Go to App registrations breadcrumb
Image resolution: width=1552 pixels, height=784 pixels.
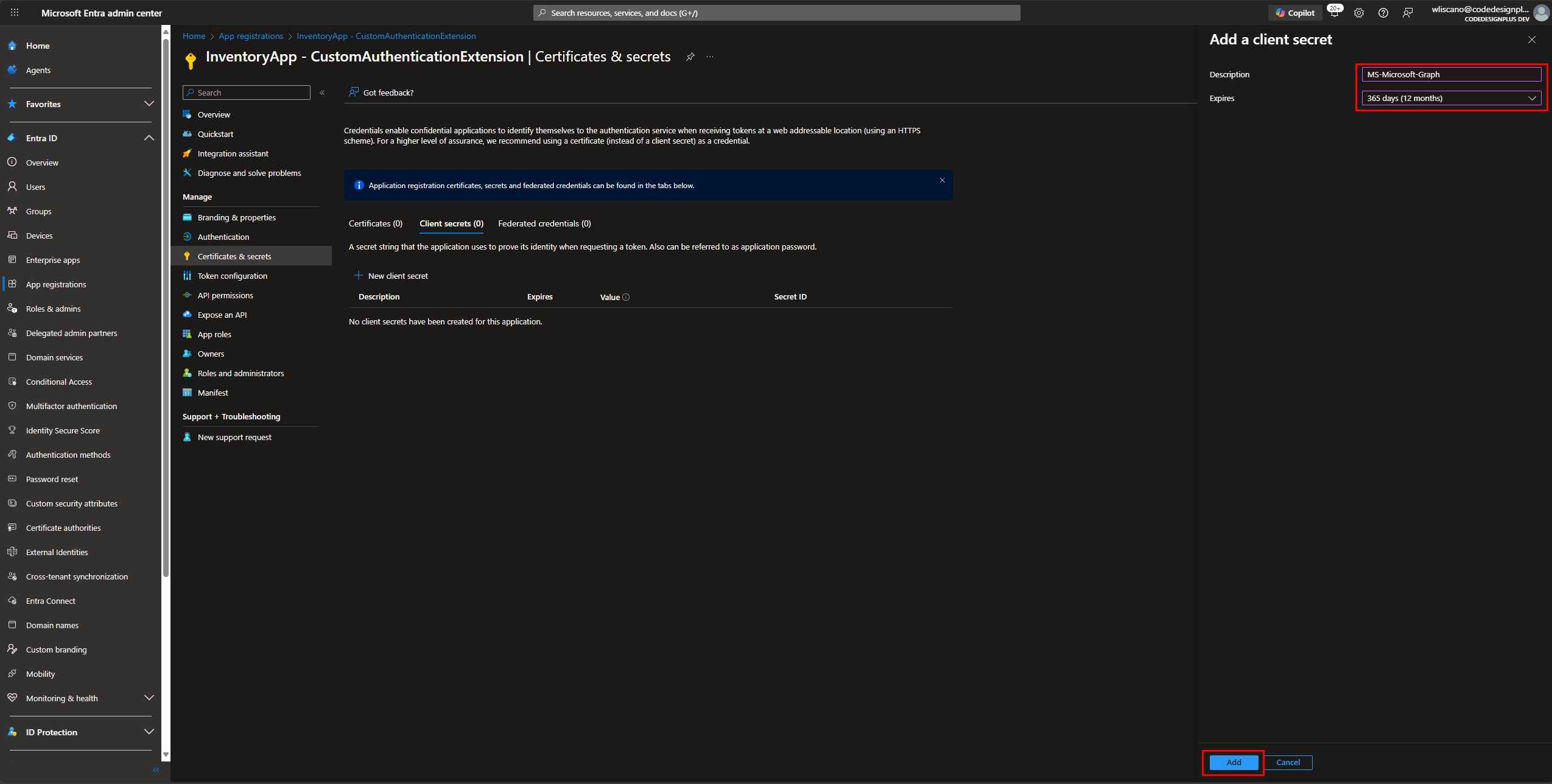tap(251, 36)
